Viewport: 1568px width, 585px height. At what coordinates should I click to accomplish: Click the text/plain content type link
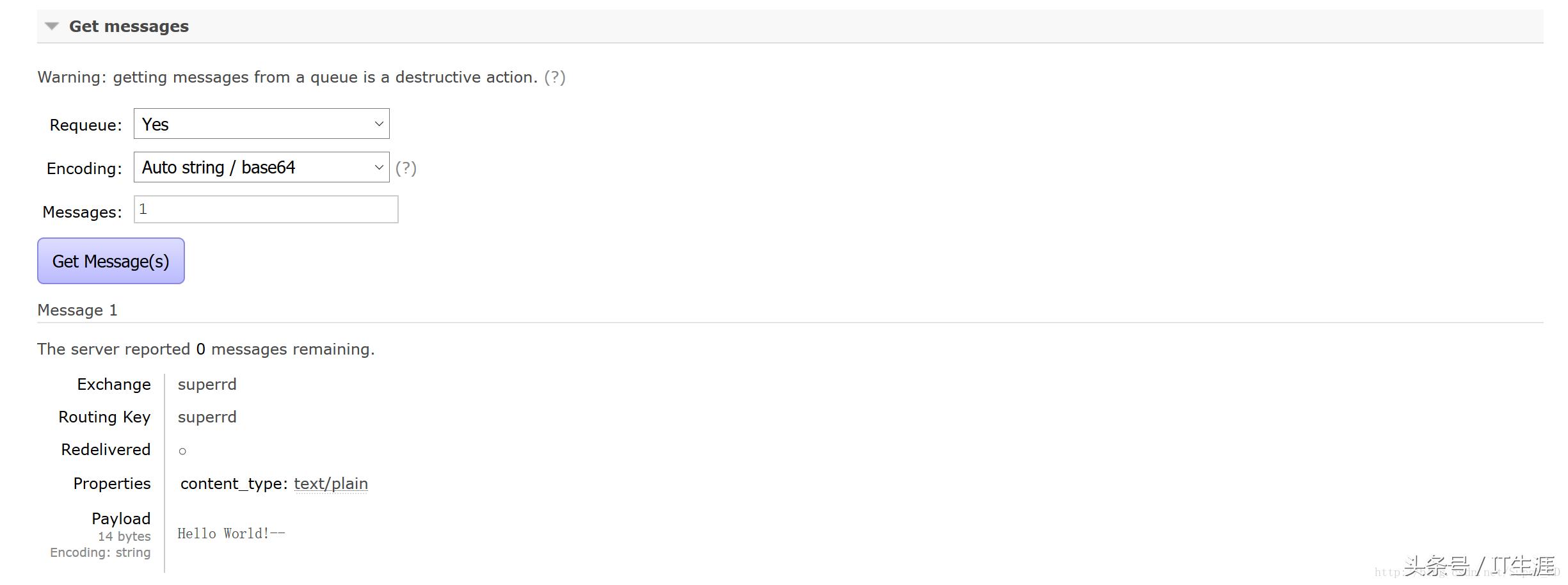[330, 484]
